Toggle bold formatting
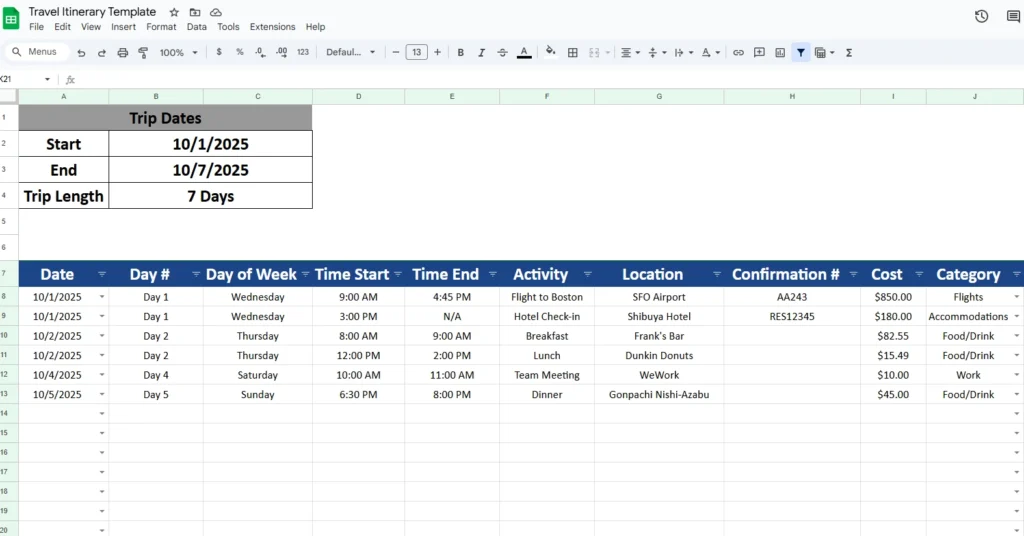1024x536 pixels. 460,53
